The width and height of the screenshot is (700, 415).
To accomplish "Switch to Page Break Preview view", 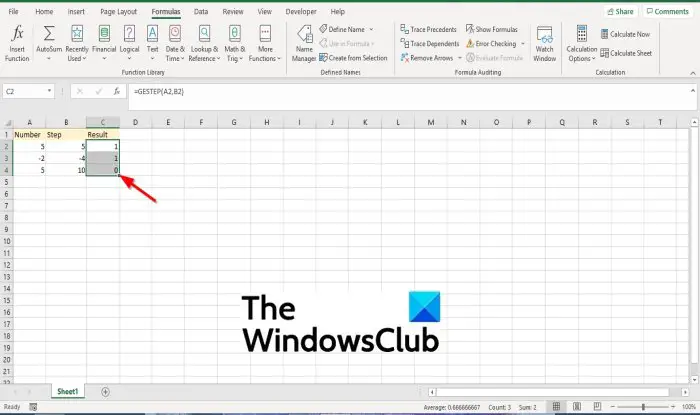I will point(597,407).
